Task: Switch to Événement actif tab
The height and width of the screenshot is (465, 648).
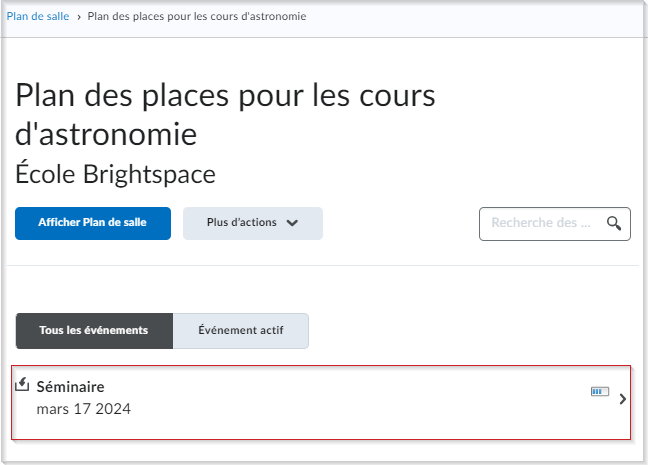Action: pyautogui.click(x=241, y=331)
